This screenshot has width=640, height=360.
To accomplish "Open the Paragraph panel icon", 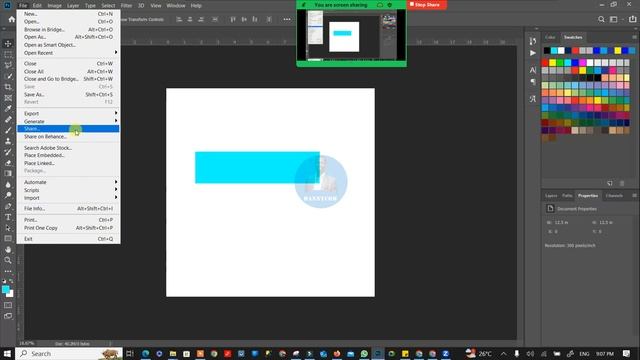I will tap(533, 82).
